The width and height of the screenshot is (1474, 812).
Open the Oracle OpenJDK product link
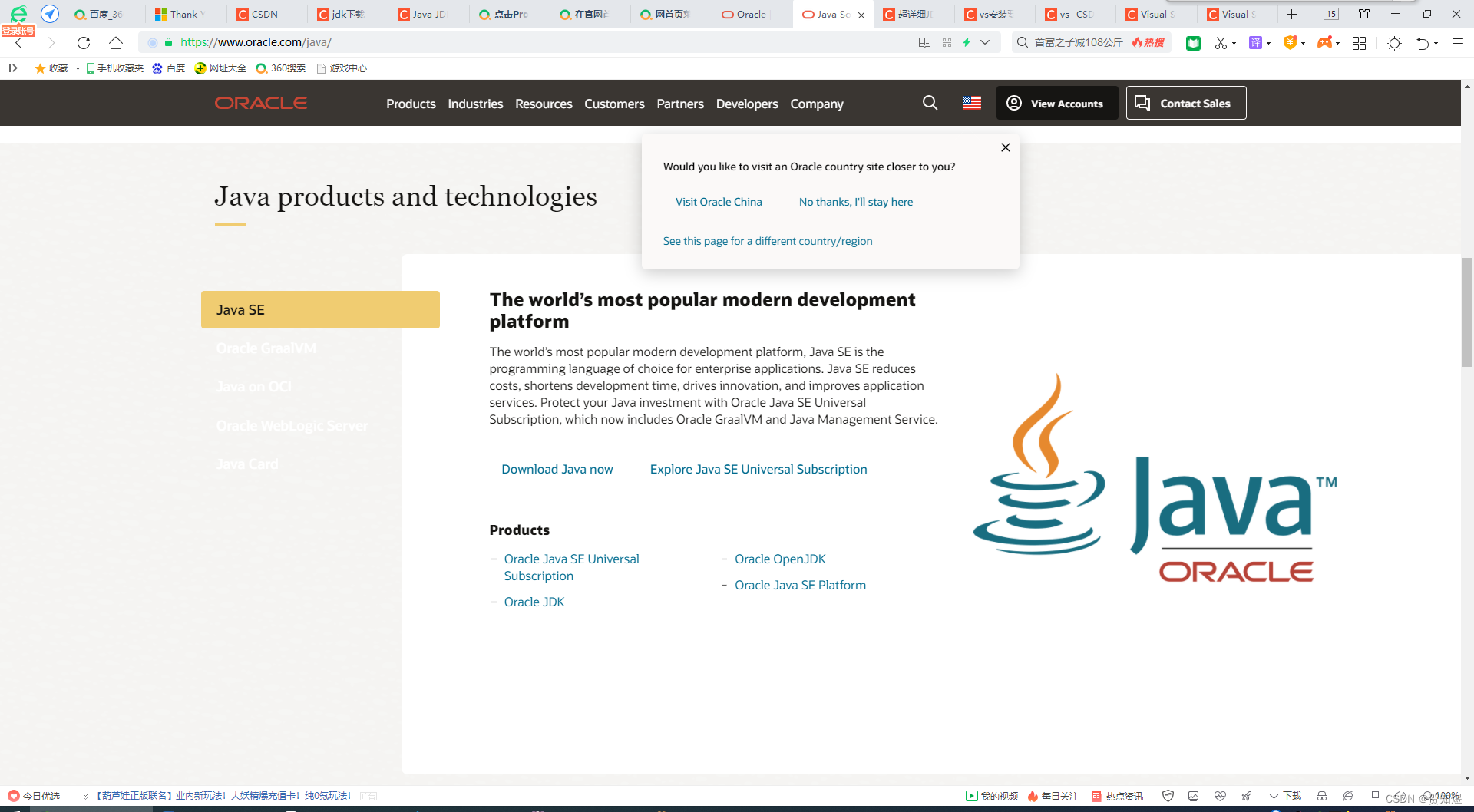[x=780, y=559]
